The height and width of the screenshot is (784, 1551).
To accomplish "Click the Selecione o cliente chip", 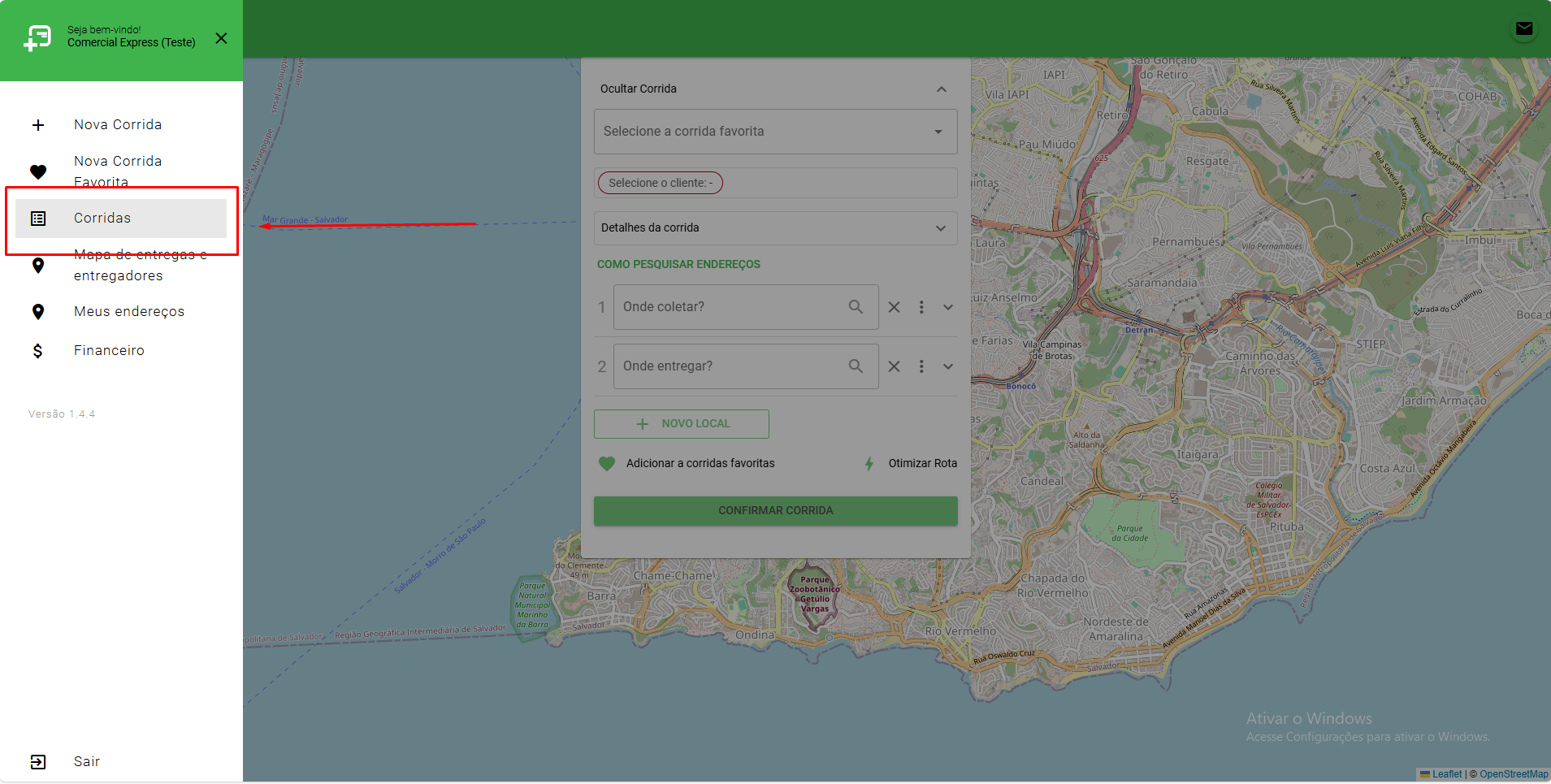I will point(661,183).
